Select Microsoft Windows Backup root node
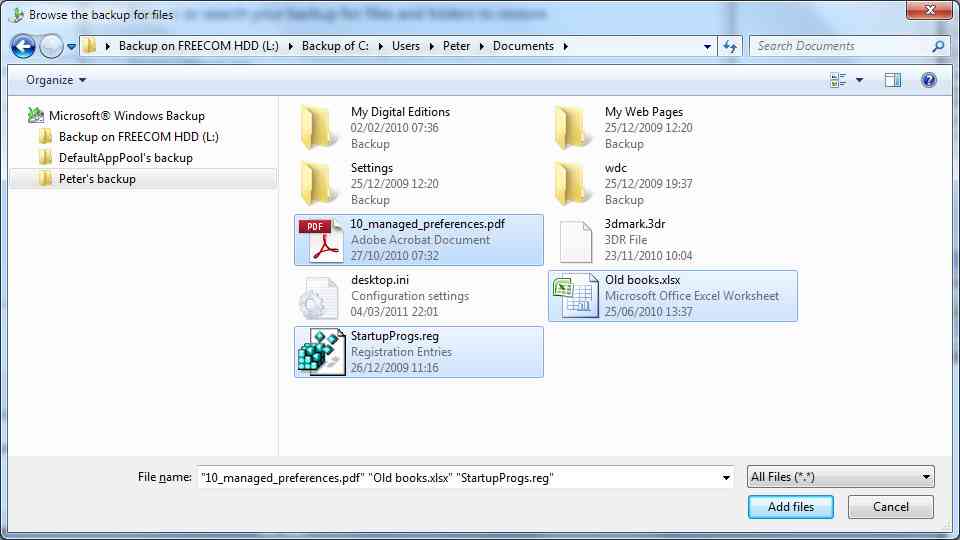This screenshot has width=960, height=540. pyautogui.click(x=127, y=116)
